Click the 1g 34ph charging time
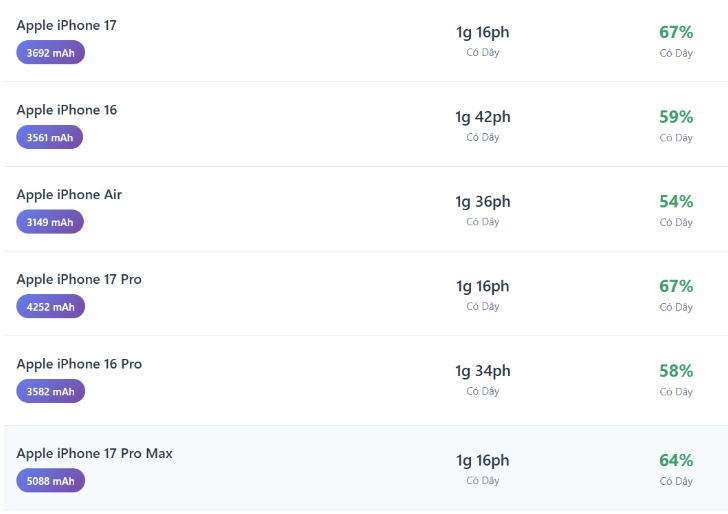The image size is (728, 514). click(483, 371)
